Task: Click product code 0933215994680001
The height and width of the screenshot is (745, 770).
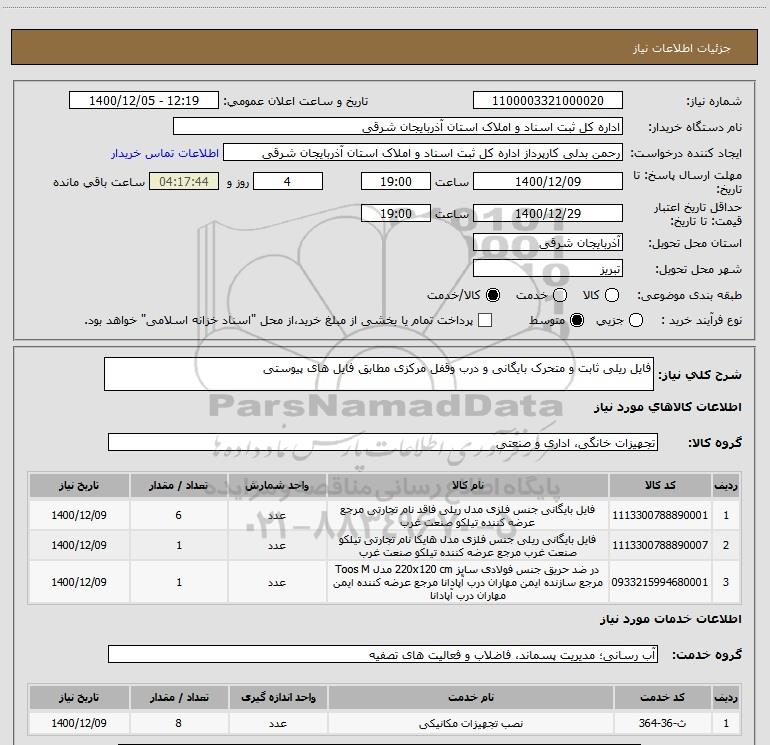Action: point(660,582)
